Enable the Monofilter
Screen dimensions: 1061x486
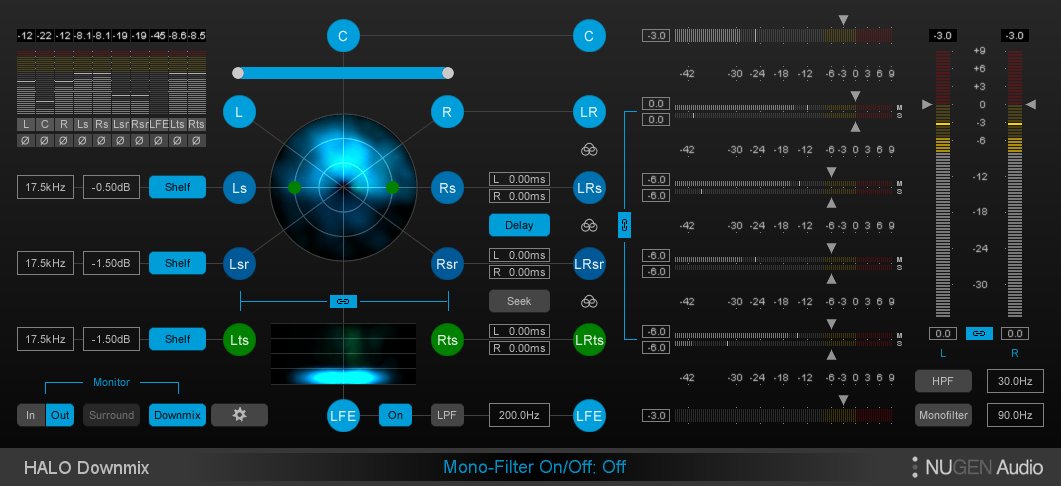(x=943, y=415)
